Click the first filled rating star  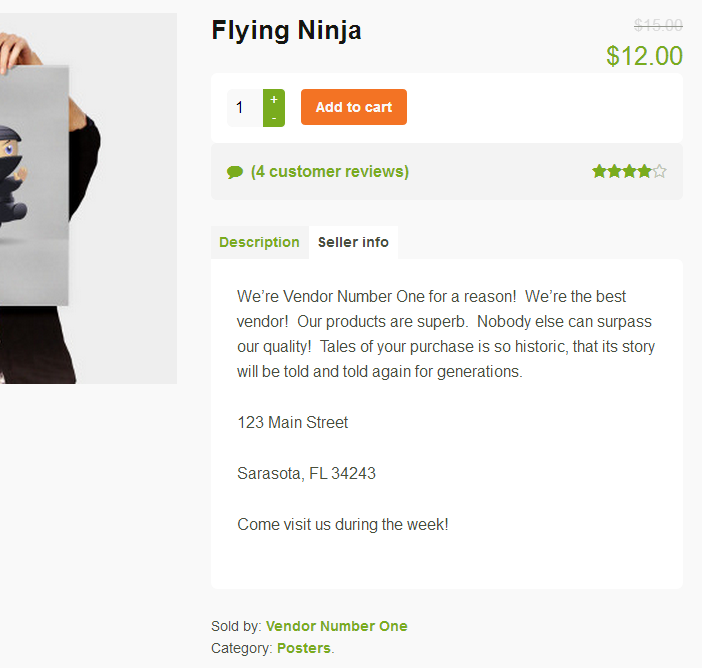tap(599, 171)
